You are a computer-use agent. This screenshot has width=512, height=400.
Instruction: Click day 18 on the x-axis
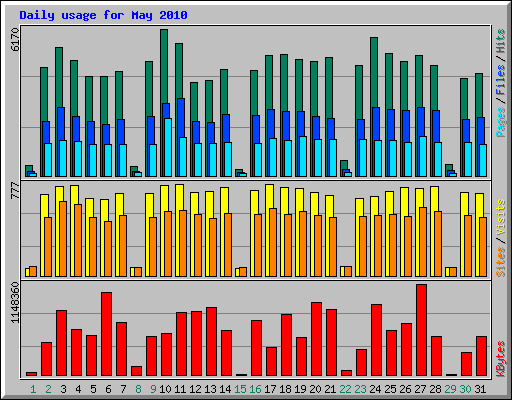[285, 389]
